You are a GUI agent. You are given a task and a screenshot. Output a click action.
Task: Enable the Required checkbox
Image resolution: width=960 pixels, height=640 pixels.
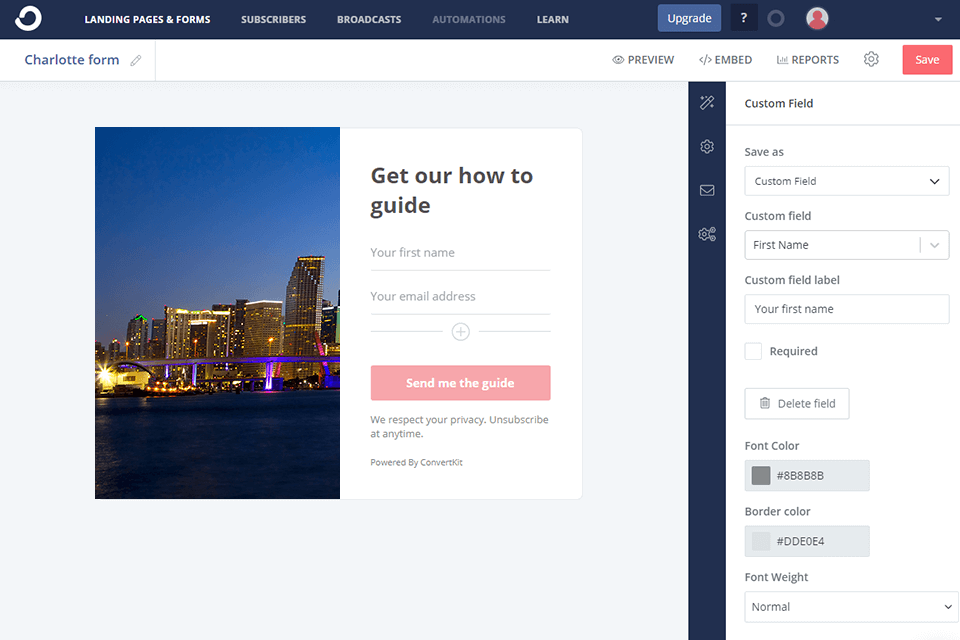tap(752, 351)
